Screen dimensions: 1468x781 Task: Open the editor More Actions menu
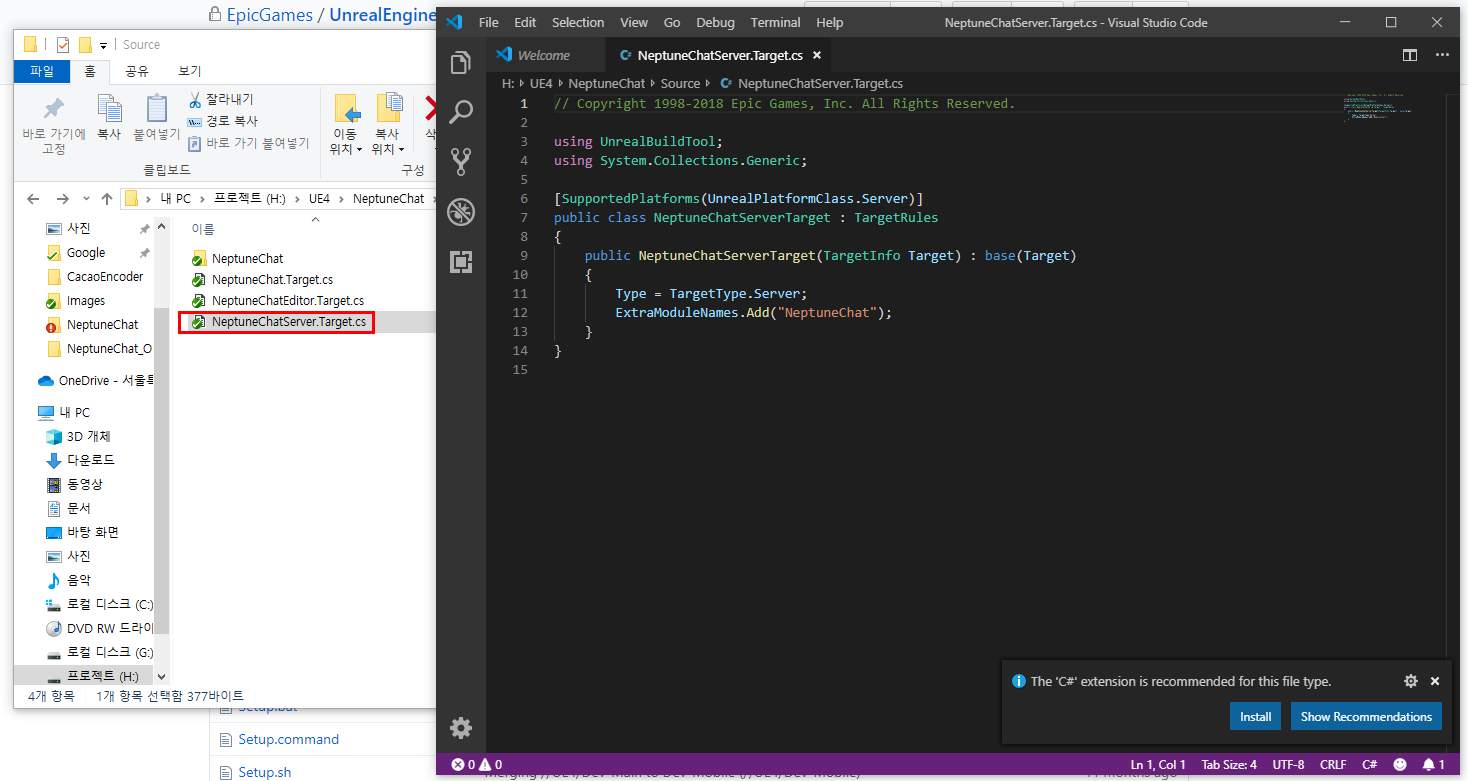point(1441,55)
